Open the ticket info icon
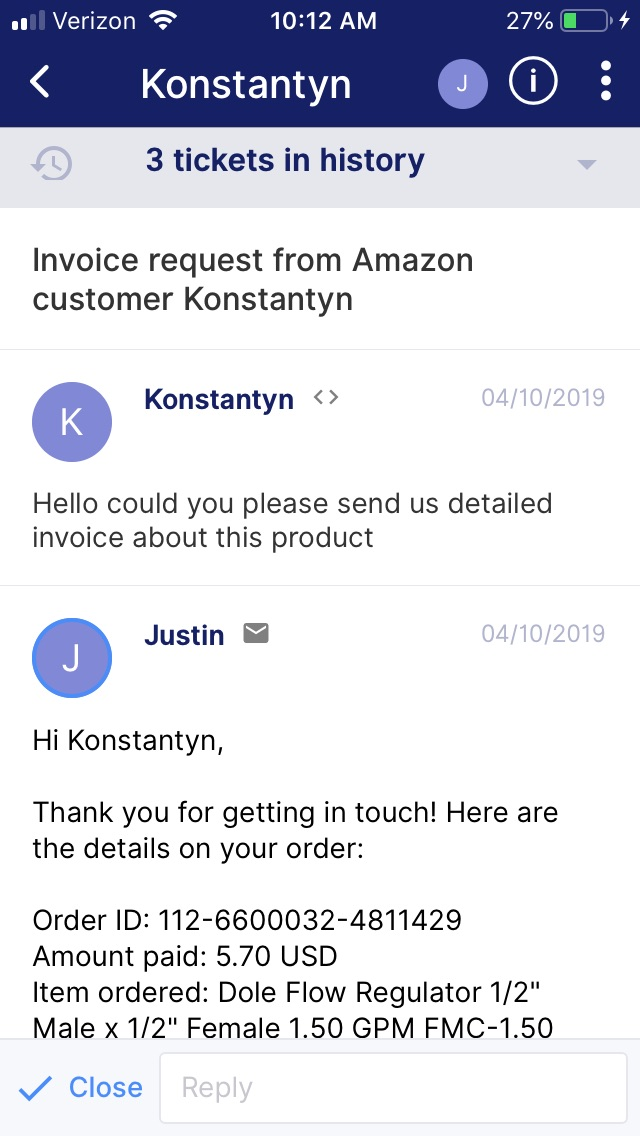The image size is (640, 1136). coord(533,82)
